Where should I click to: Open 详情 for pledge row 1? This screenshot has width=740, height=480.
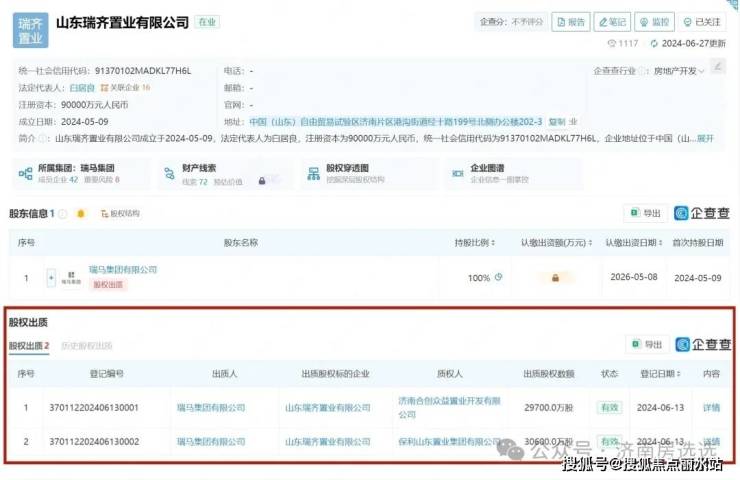tap(711, 407)
